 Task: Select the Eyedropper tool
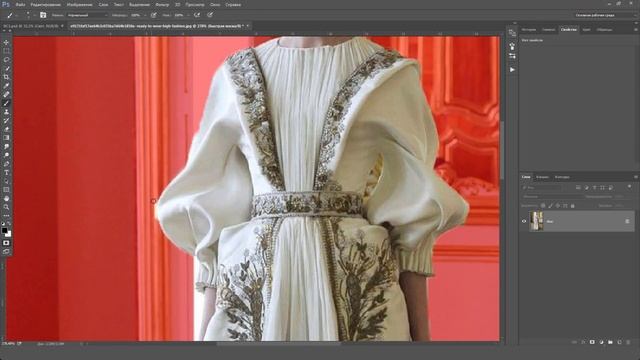tap(6, 86)
